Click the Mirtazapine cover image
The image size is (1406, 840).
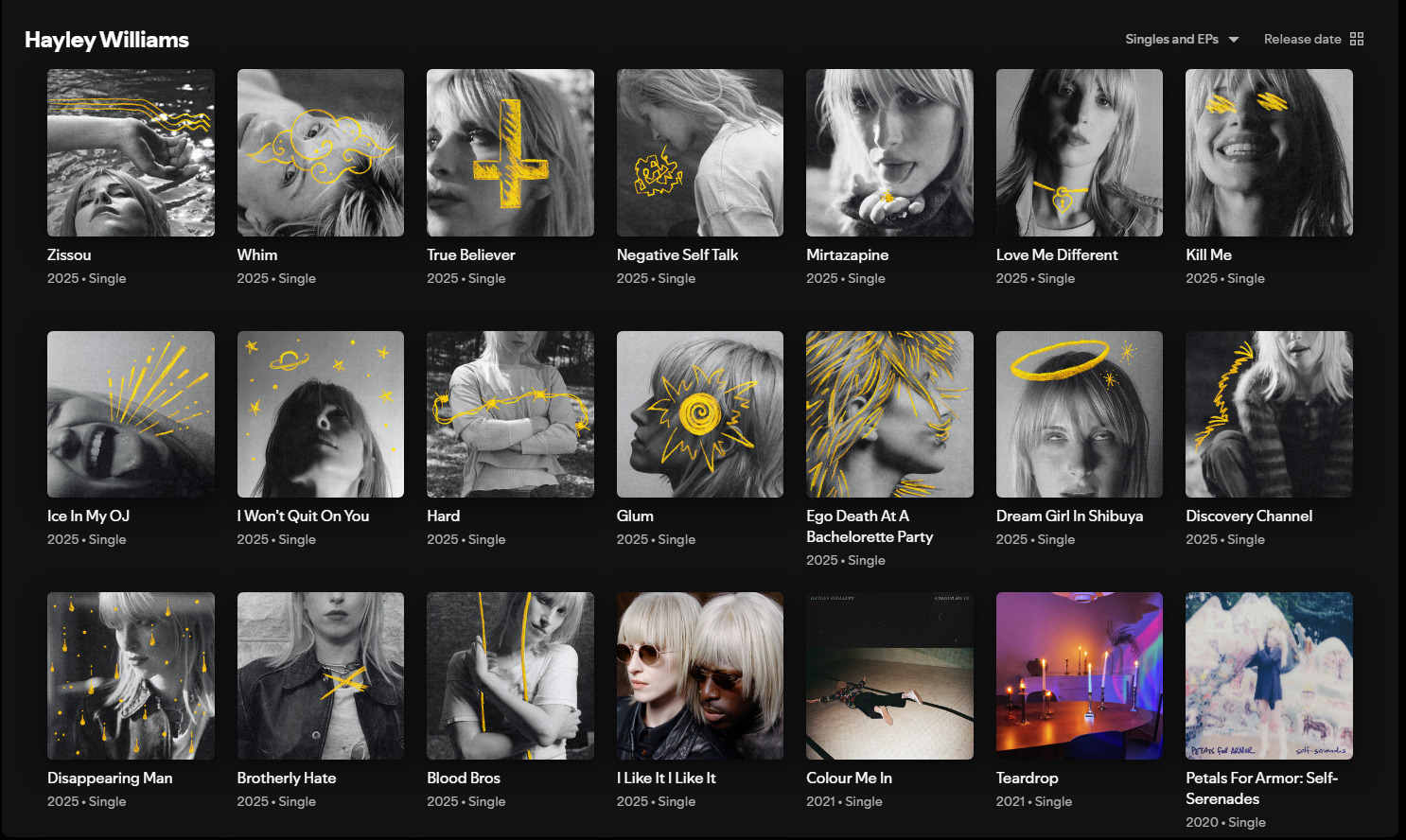(889, 152)
